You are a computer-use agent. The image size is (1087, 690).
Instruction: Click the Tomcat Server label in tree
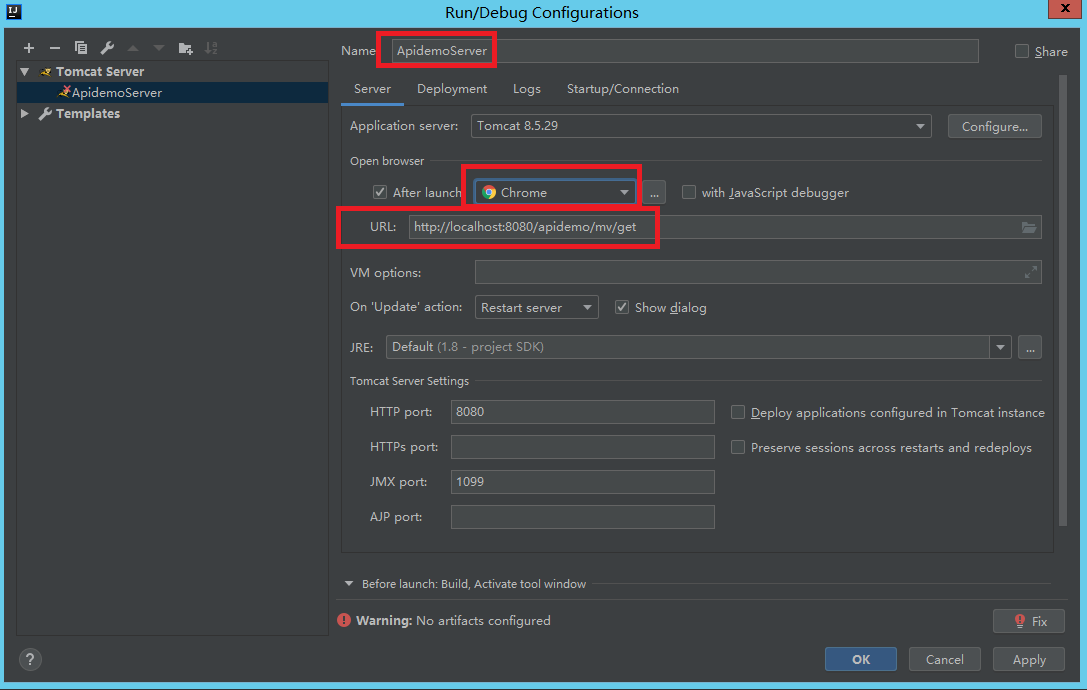(x=100, y=71)
